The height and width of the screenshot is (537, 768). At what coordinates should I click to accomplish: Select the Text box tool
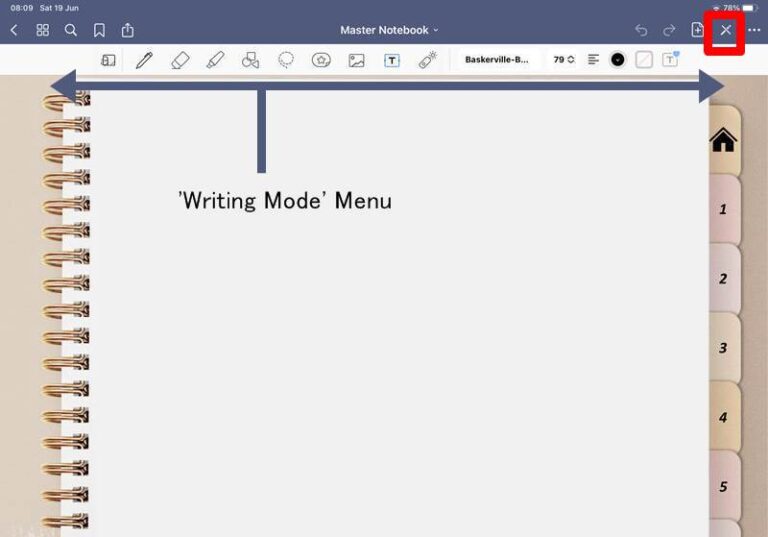click(392, 60)
